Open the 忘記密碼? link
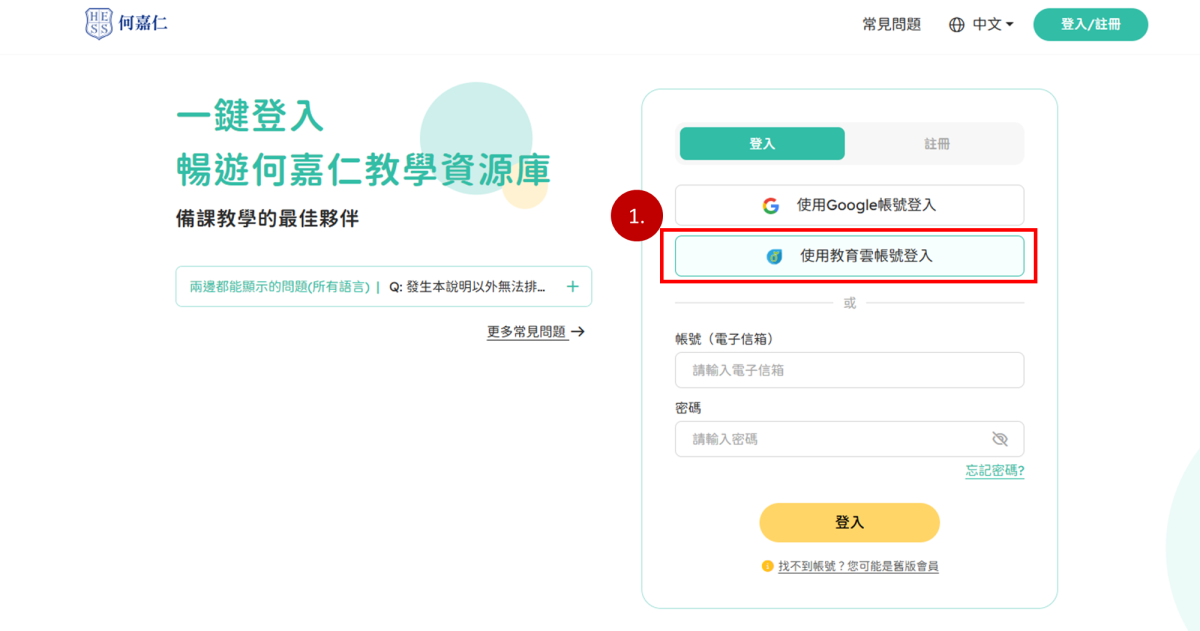This screenshot has width=1200, height=631. click(994, 471)
